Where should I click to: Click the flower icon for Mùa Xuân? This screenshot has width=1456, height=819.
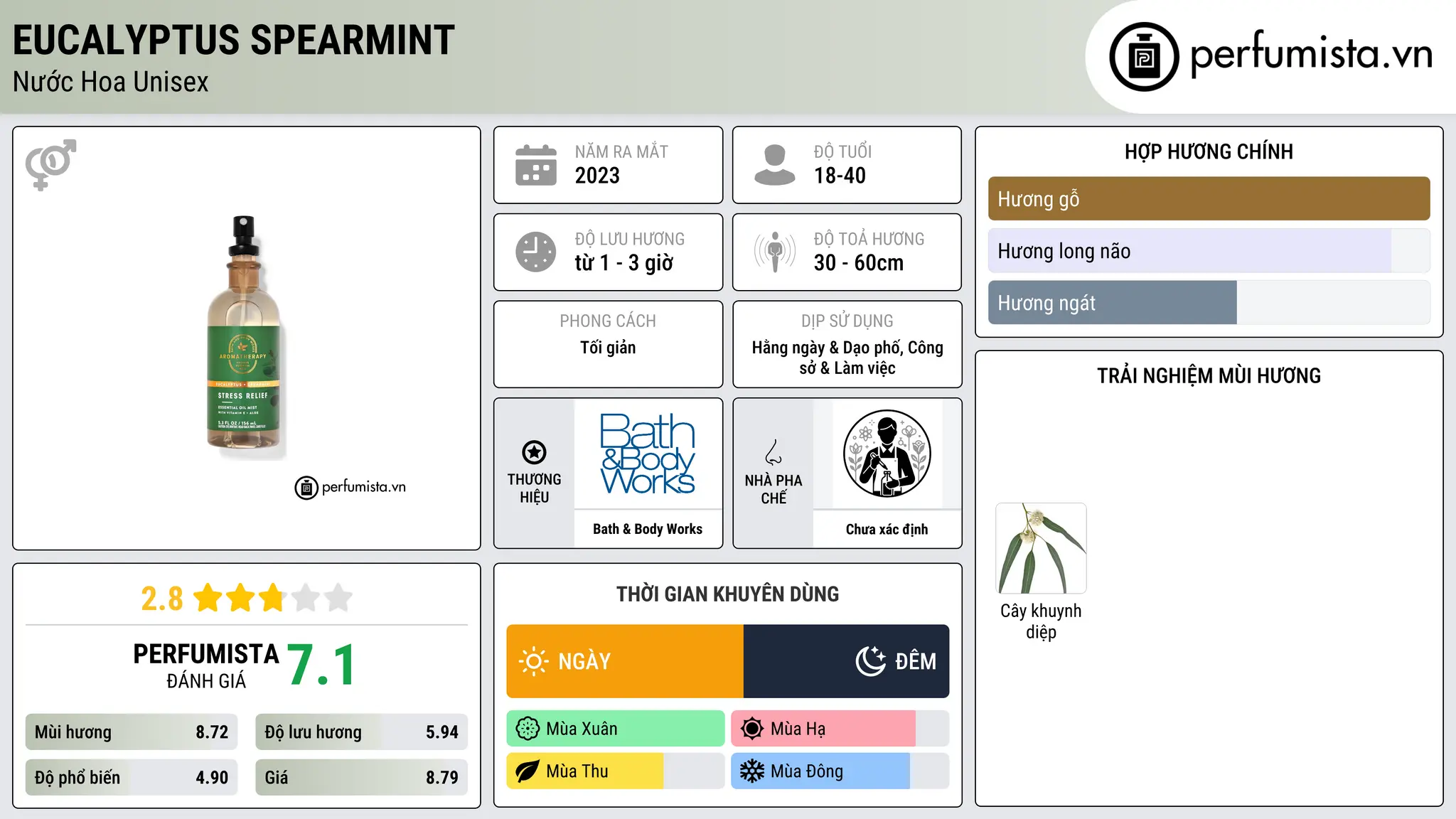click(528, 729)
